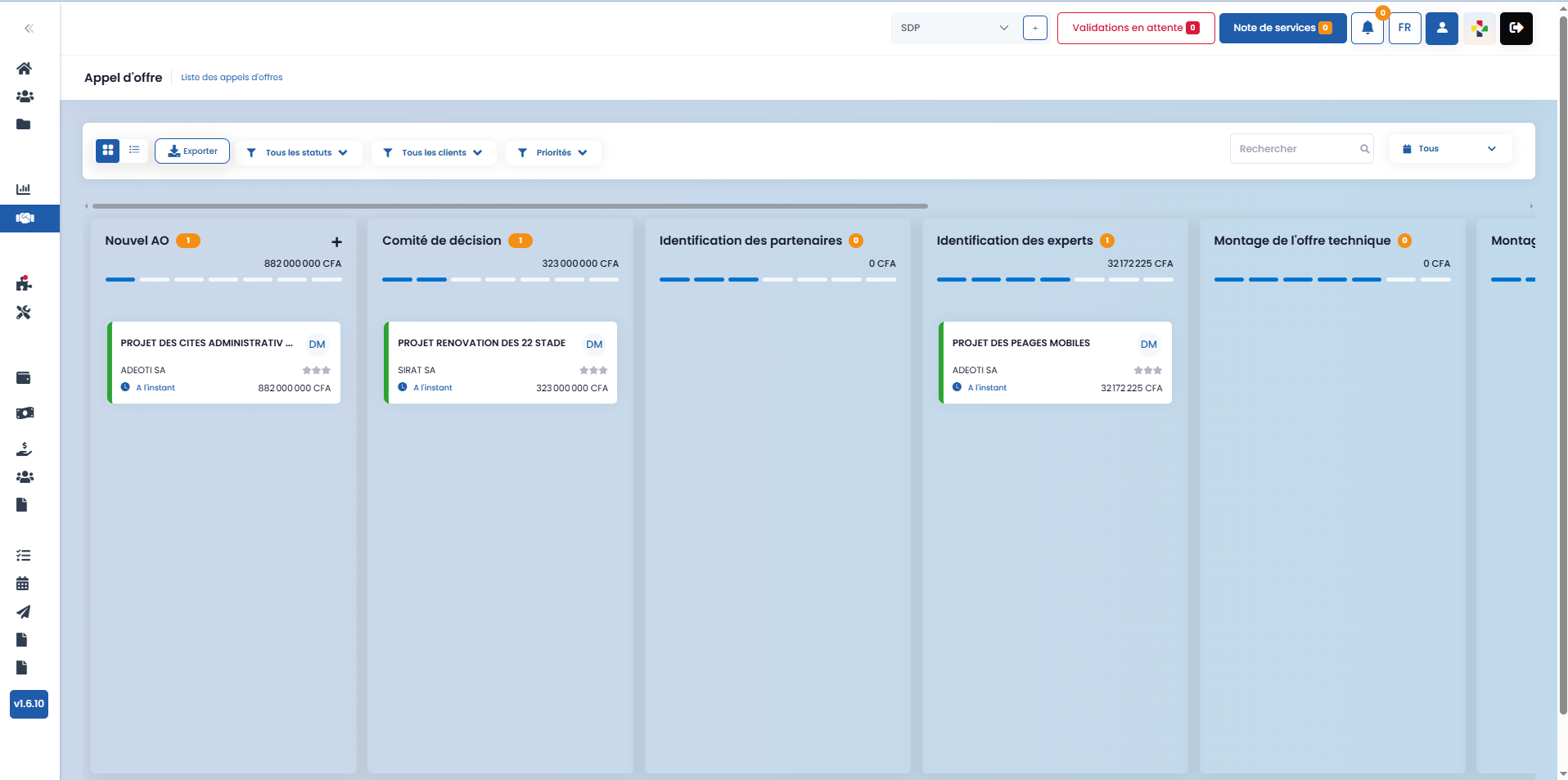Open the calendar icon in sidebar
This screenshot has height=780, width=1568.
coord(23,584)
